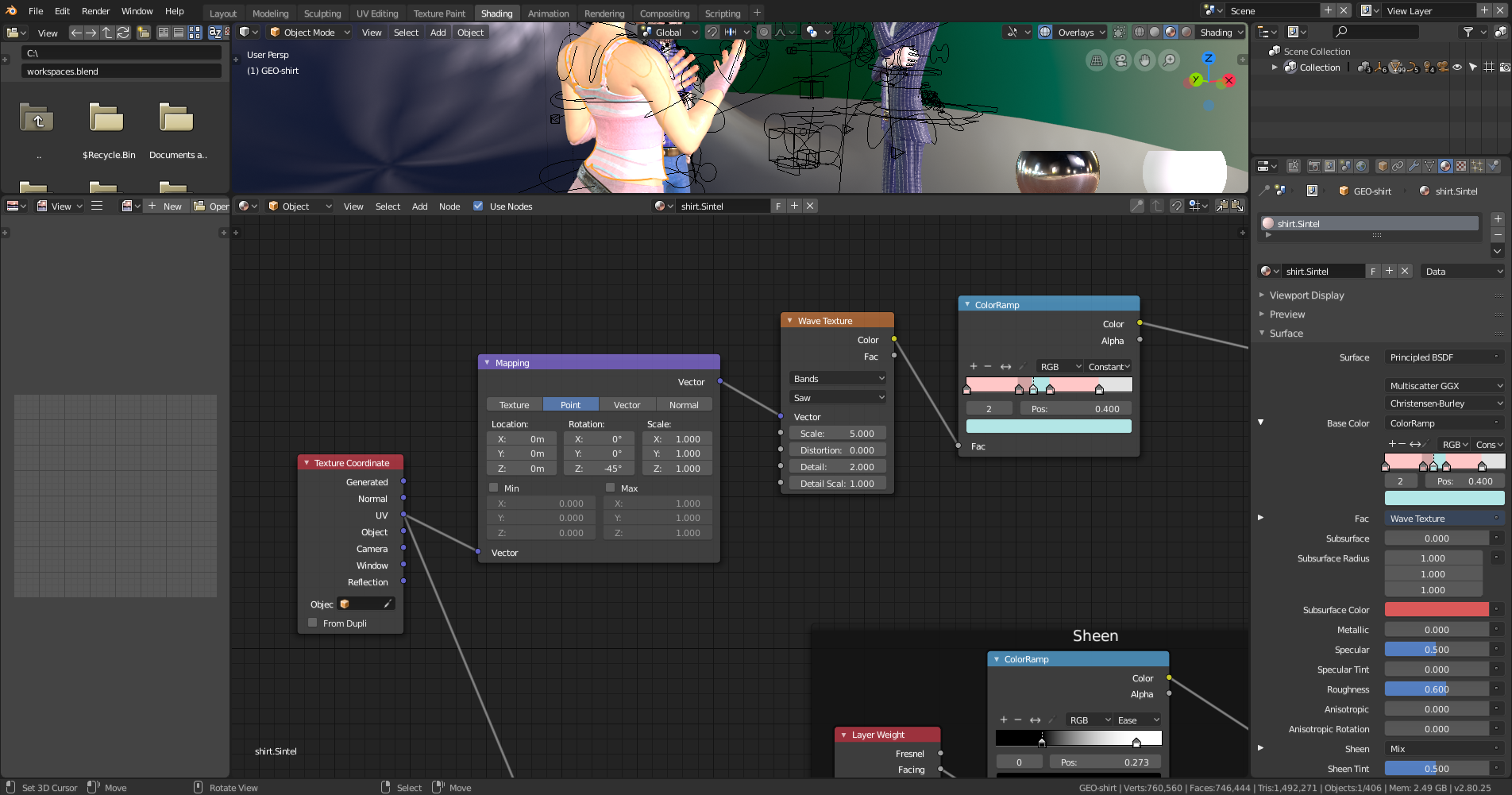Click the Principled BSDF surface shader button
This screenshot has height=795, width=1512.
(x=1444, y=357)
